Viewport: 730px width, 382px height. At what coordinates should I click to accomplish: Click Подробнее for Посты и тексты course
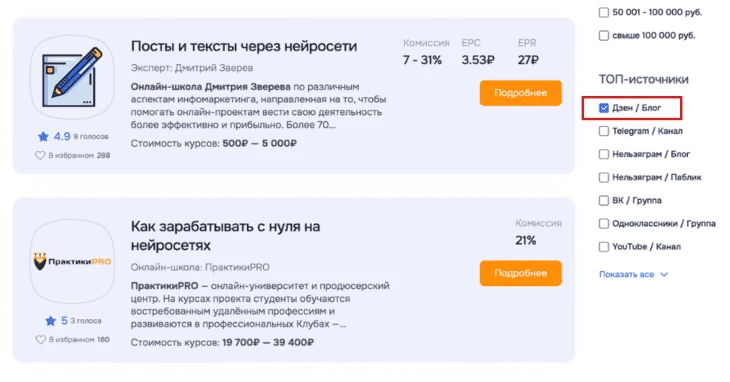(520, 93)
